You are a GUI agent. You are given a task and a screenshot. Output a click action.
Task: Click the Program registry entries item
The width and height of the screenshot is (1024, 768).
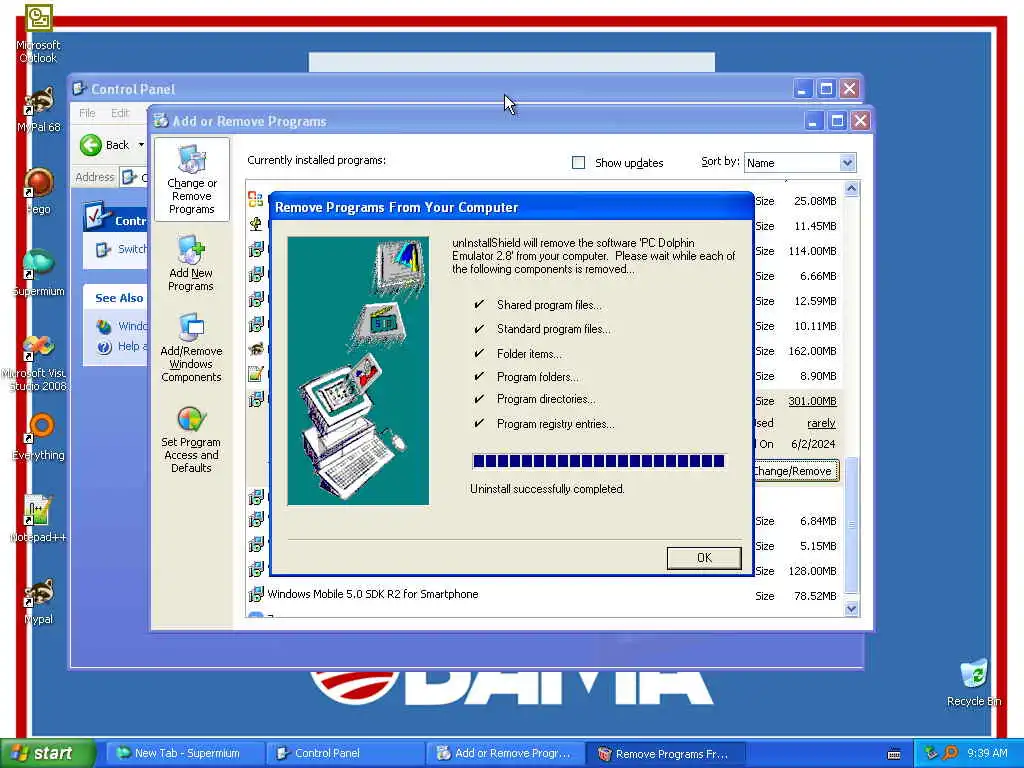(556, 424)
